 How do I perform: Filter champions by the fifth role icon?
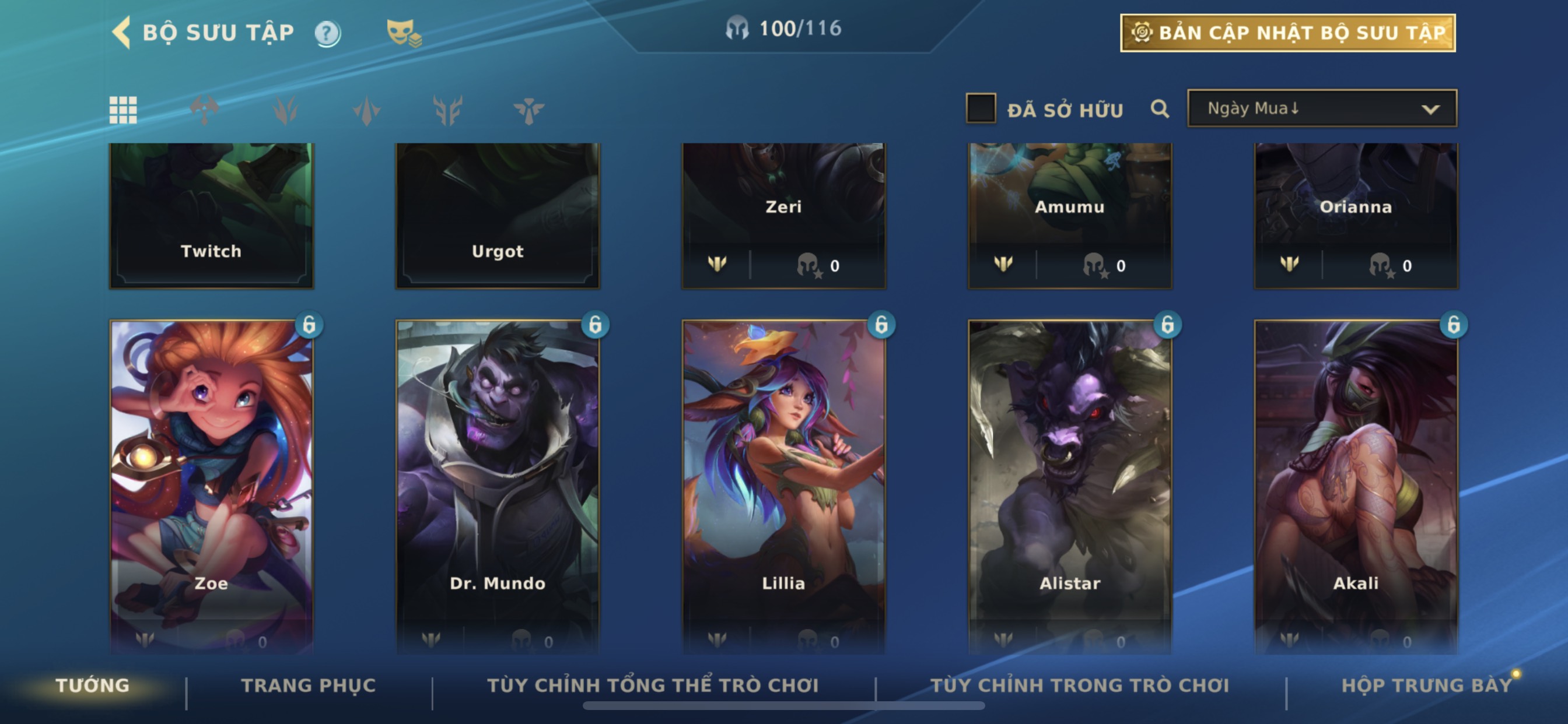coord(528,111)
